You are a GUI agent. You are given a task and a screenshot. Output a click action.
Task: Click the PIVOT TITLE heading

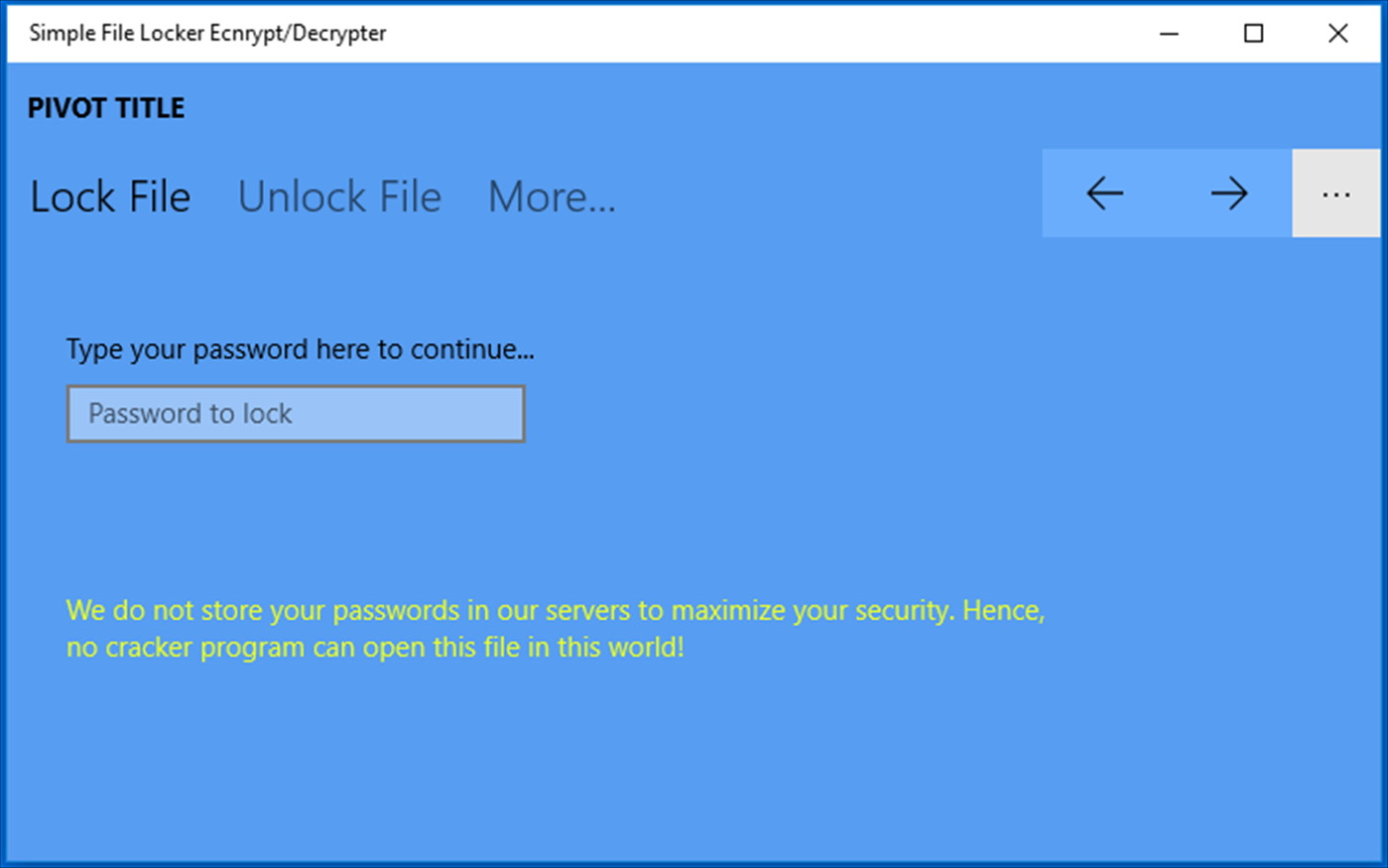(x=106, y=108)
